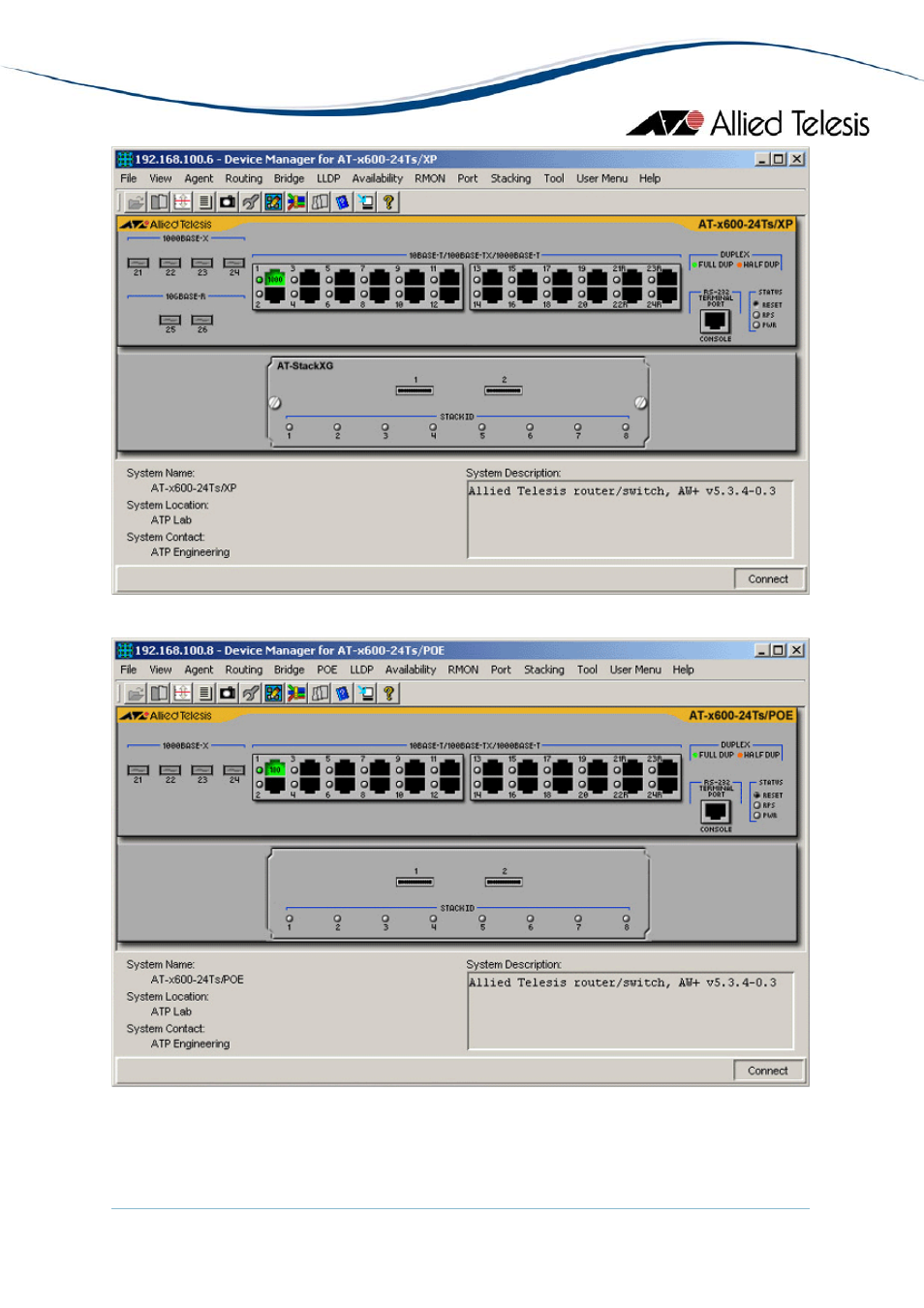Open the RMON menu in the 24Ts/XP window

pos(430,178)
